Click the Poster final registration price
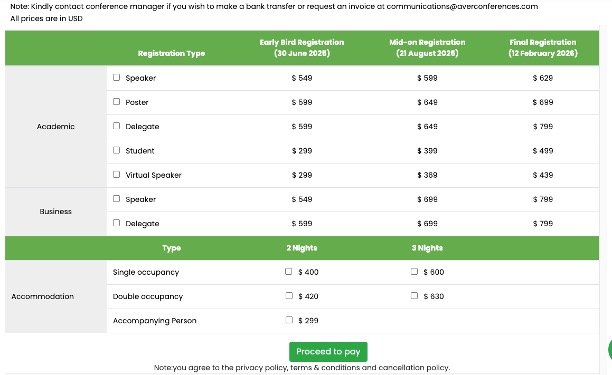 (543, 102)
